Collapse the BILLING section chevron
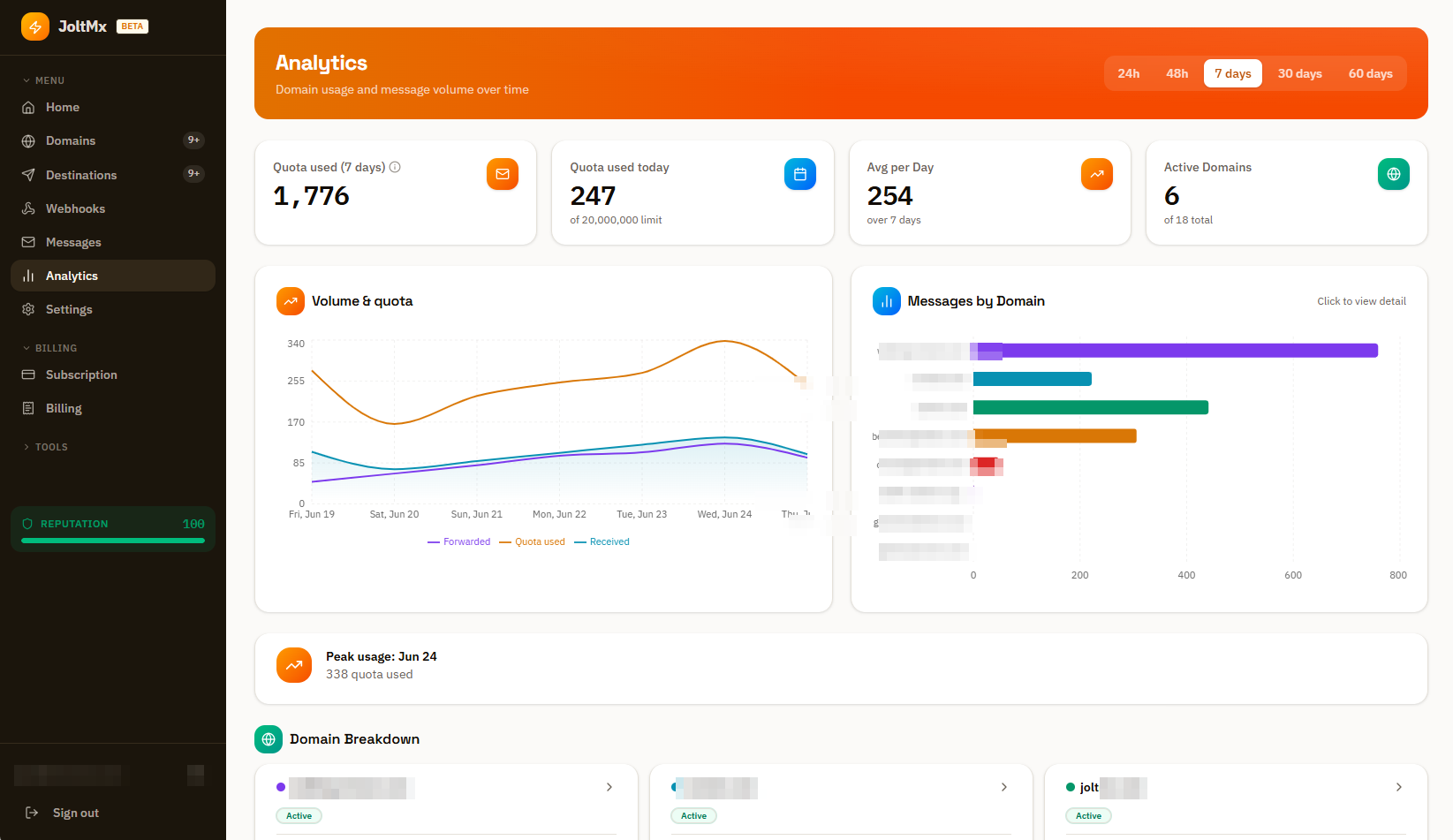The height and width of the screenshot is (840, 1453). click(26, 348)
